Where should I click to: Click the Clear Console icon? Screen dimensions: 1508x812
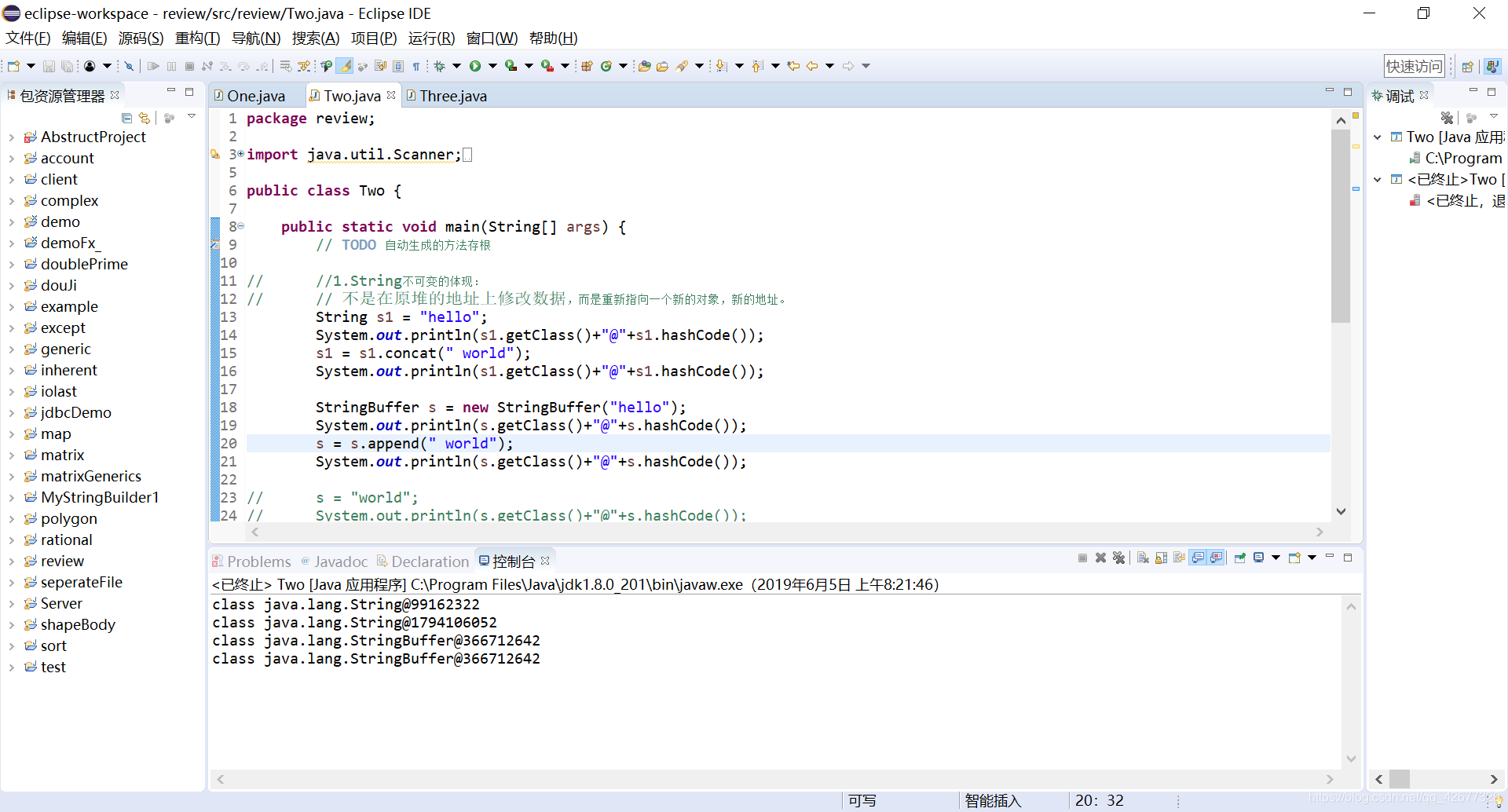point(1144,558)
